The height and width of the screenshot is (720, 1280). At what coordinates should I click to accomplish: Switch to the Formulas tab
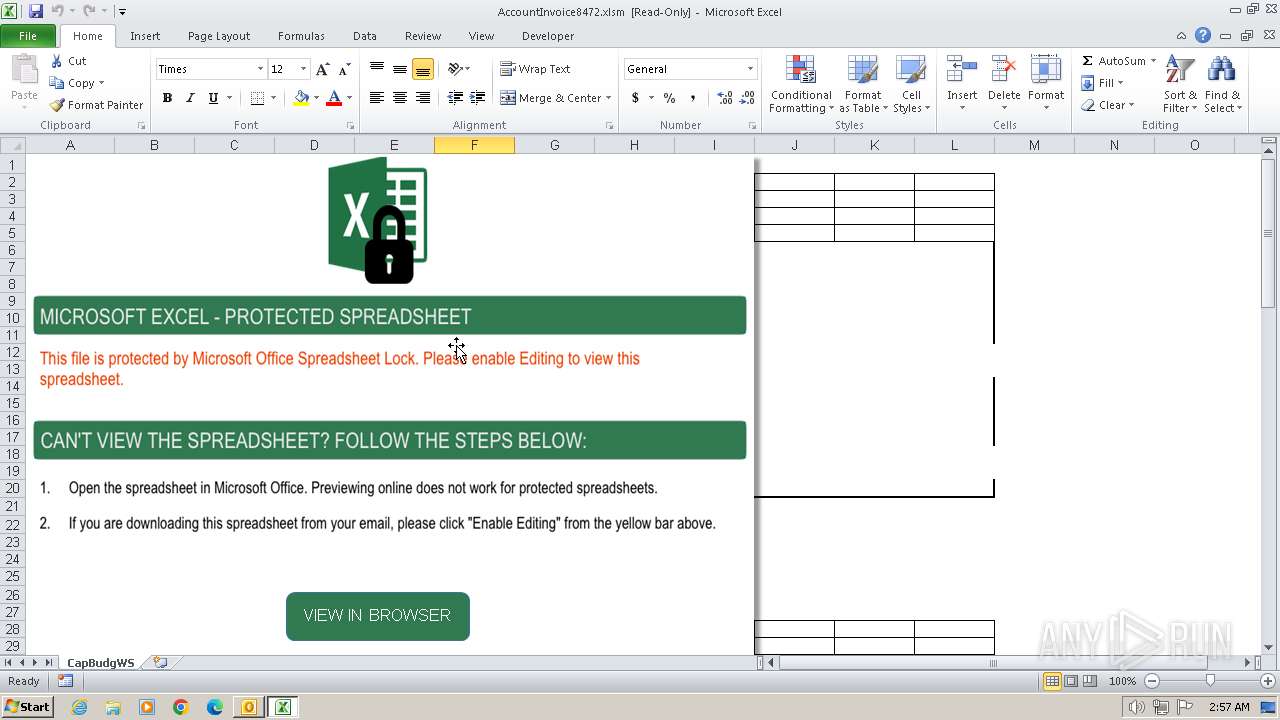(301, 36)
